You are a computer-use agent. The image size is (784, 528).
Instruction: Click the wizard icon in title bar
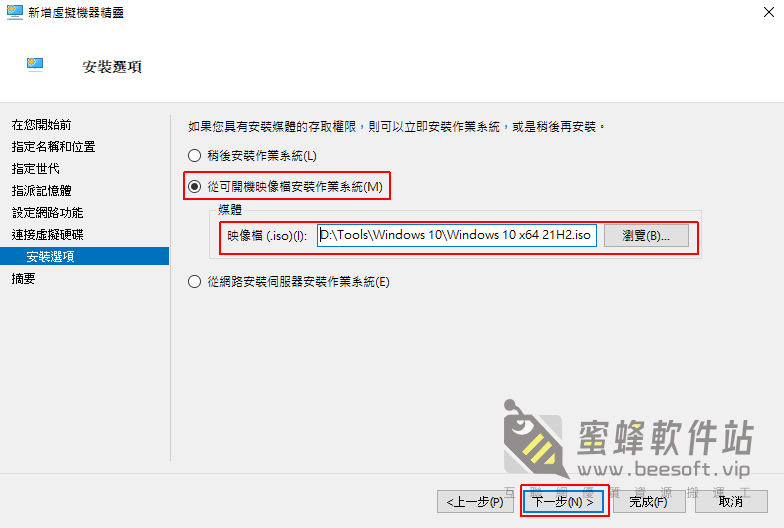(14, 12)
